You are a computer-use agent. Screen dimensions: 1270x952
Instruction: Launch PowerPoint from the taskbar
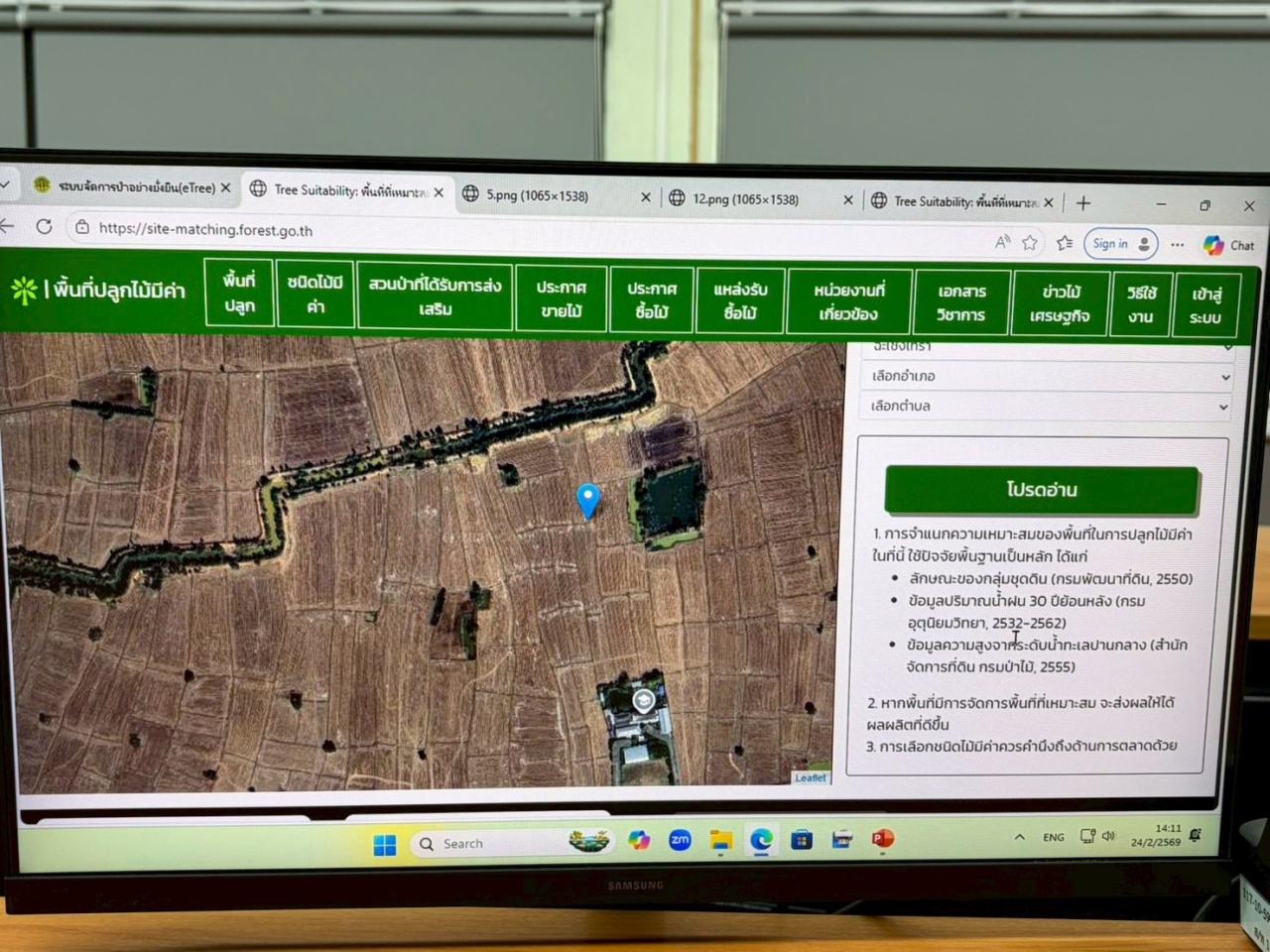point(882,840)
